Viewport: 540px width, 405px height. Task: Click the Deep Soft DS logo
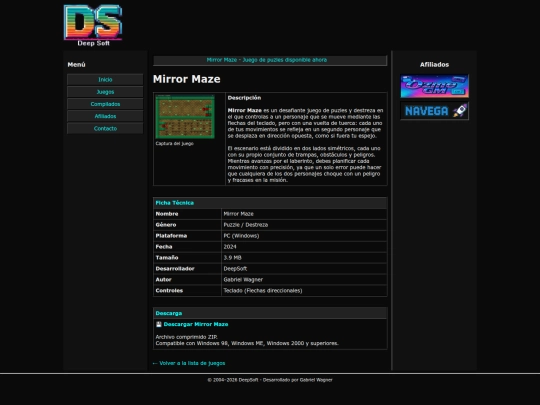(93, 25)
